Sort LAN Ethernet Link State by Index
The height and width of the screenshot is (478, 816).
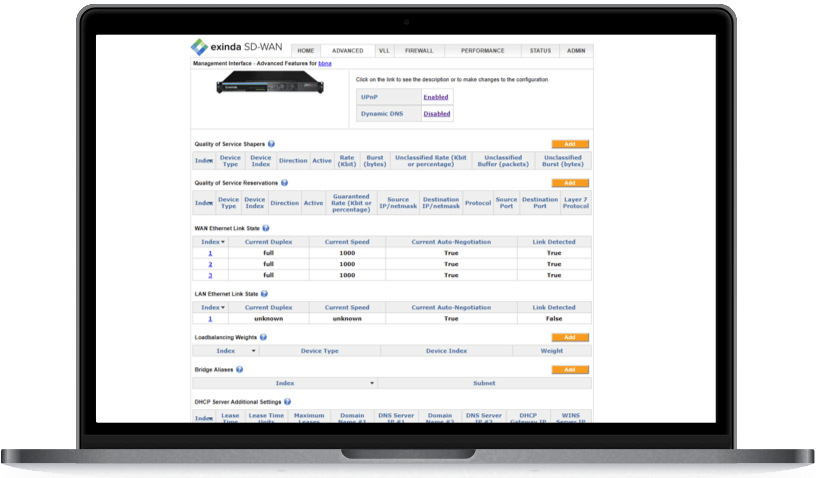[x=213, y=307]
